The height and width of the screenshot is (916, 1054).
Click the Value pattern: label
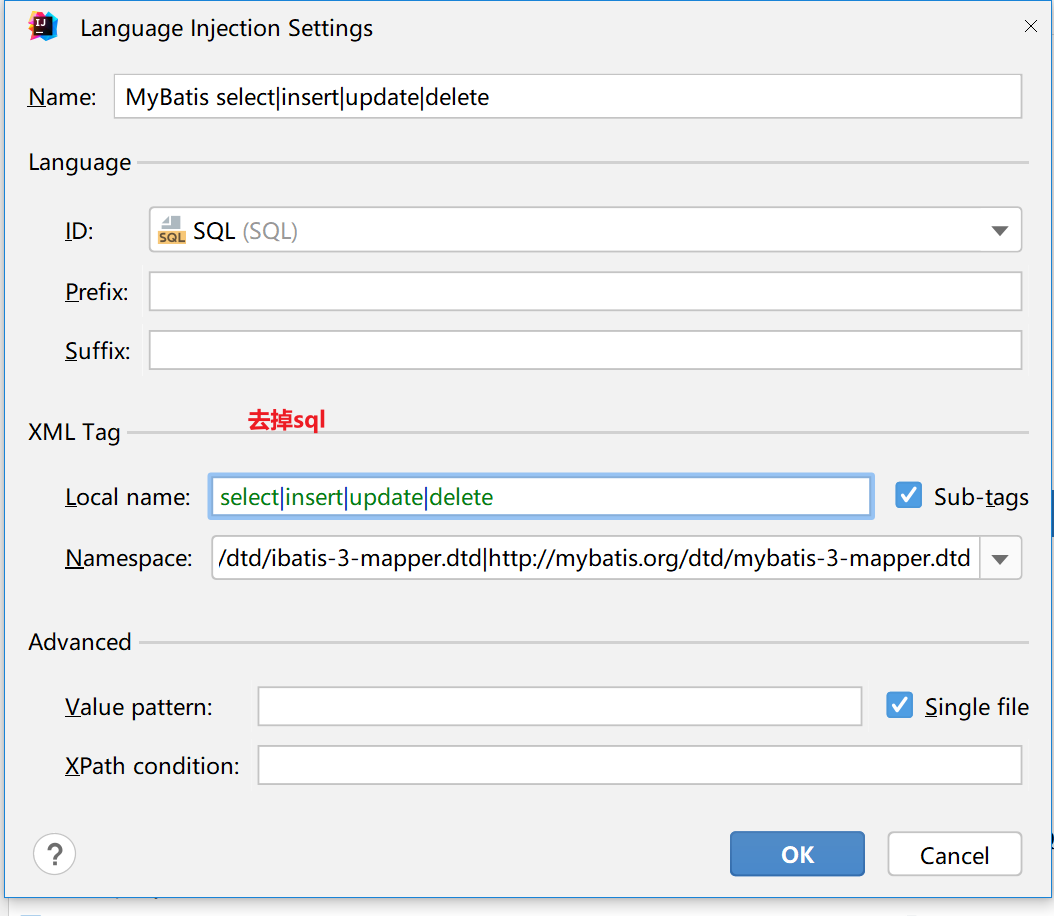pyautogui.click(x=138, y=707)
